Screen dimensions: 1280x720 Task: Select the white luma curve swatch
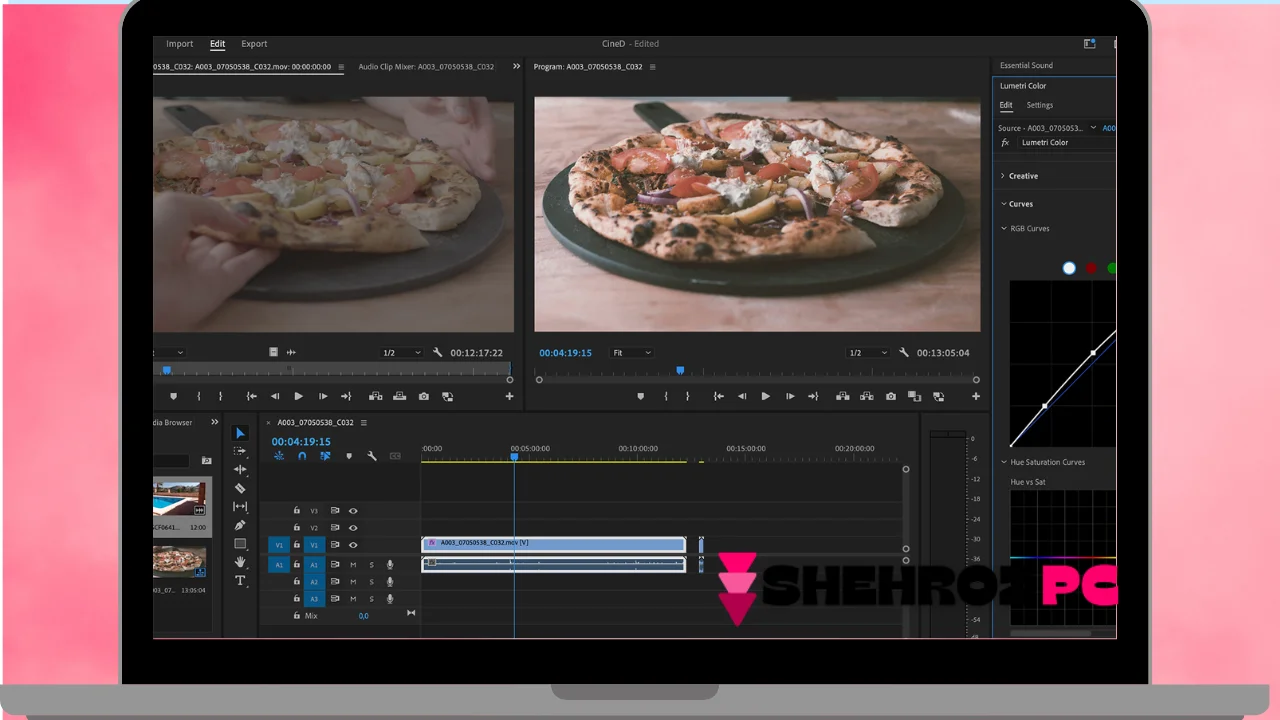[1069, 268]
